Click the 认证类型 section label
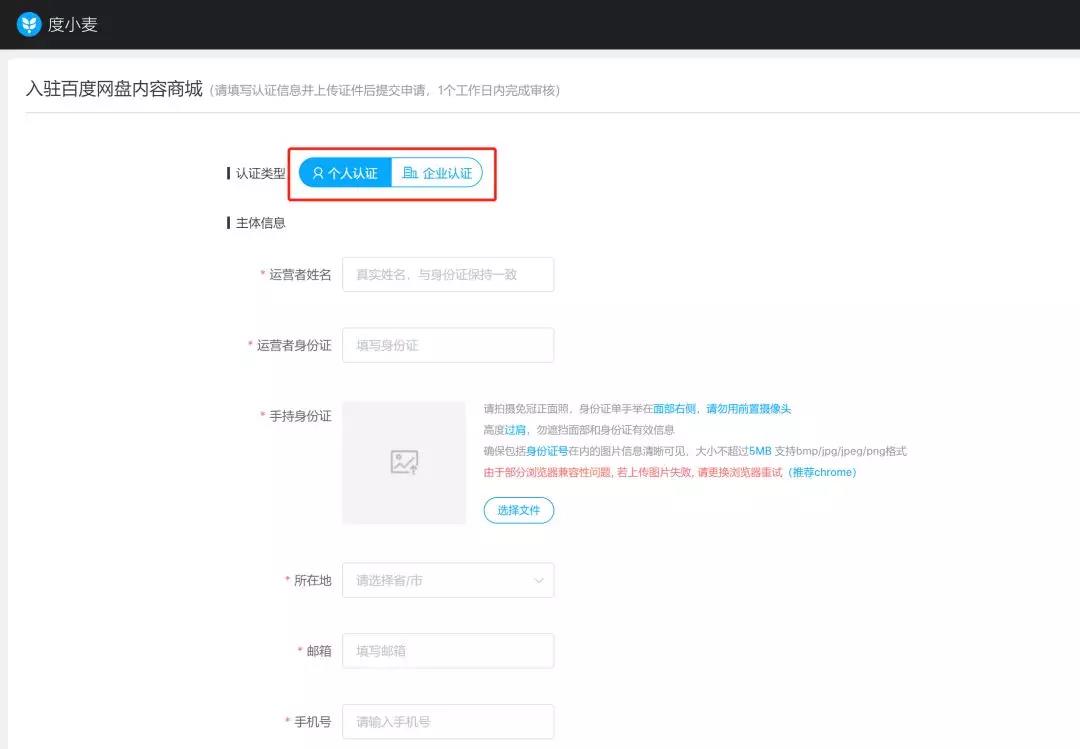 coord(260,173)
